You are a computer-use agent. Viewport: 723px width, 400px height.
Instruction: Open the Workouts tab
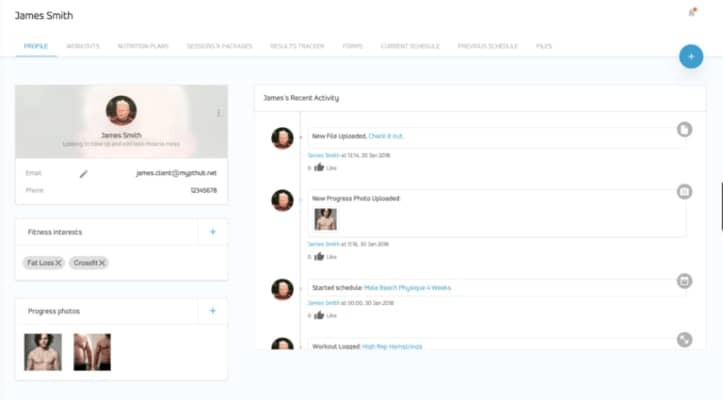point(83,46)
